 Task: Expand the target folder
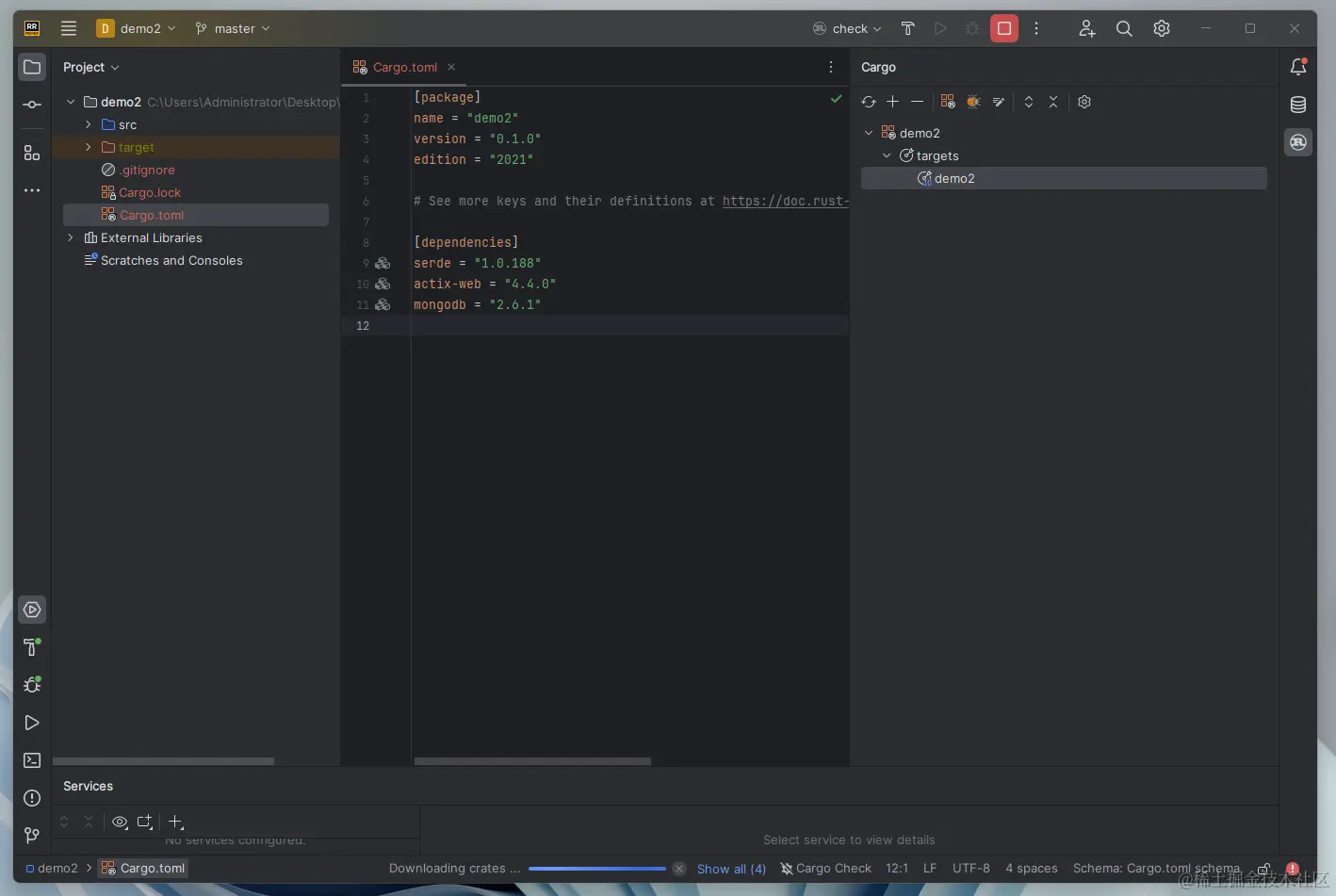pyautogui.click(x=89, y=147)
